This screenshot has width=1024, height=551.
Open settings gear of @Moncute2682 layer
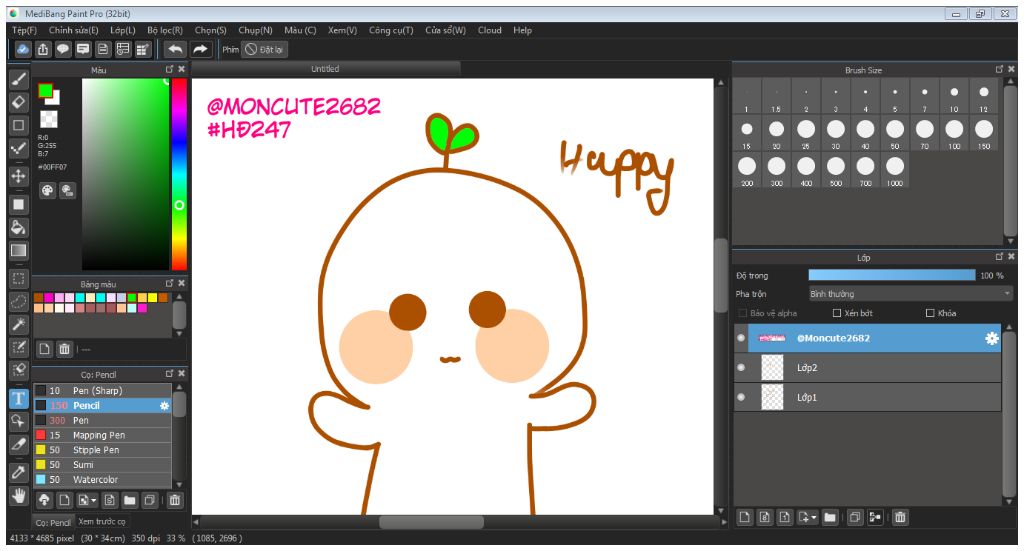point(991,338)
